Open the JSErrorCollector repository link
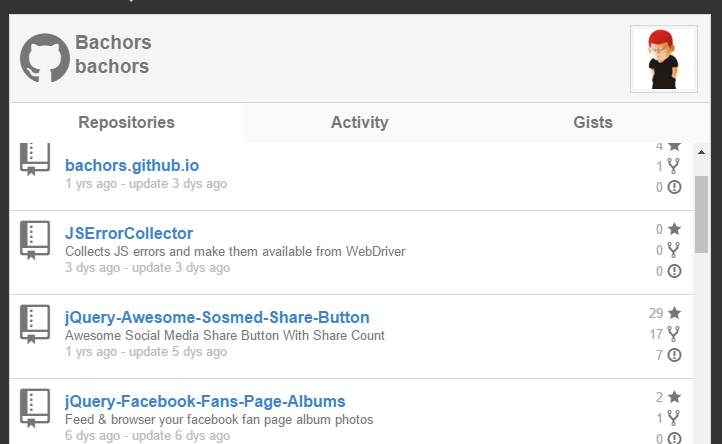The image size is (722, 444). (x=129, y=234)
